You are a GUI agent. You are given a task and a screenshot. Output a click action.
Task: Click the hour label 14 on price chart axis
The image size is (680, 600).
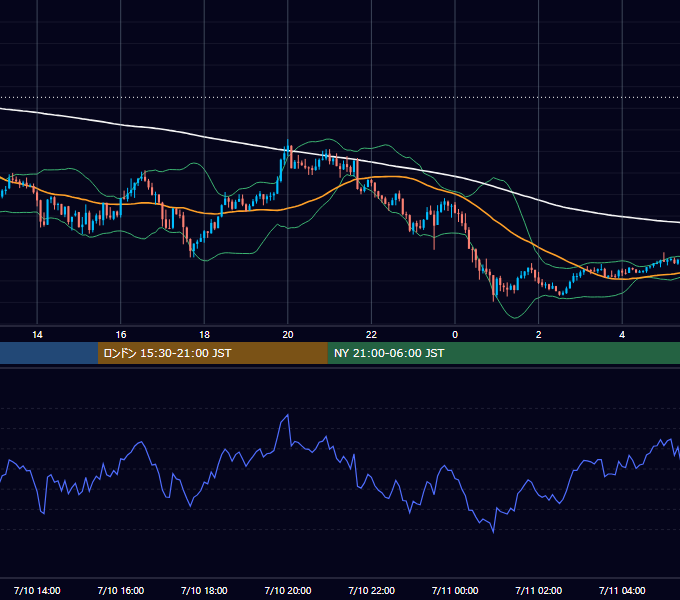coord(37,335)
